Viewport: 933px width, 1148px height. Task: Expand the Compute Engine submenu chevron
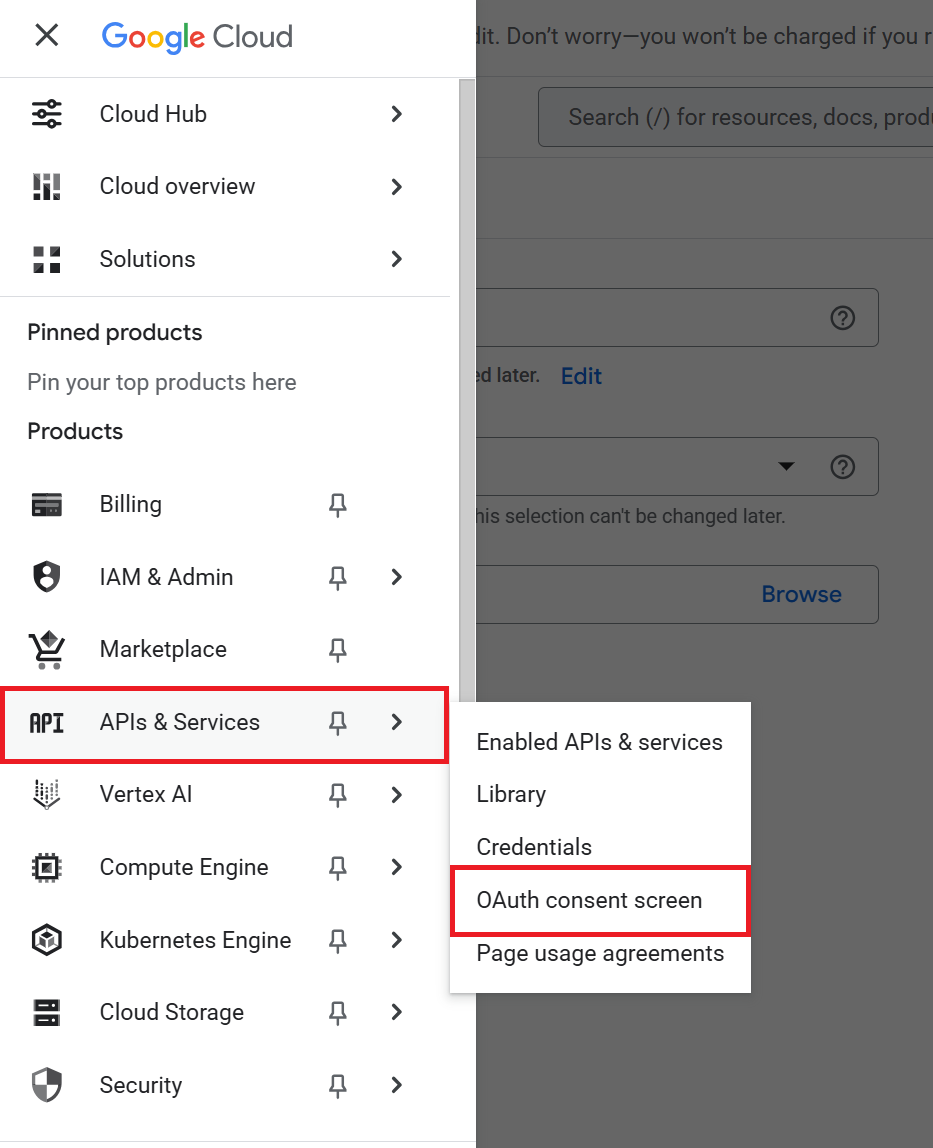tap(397, 867)
